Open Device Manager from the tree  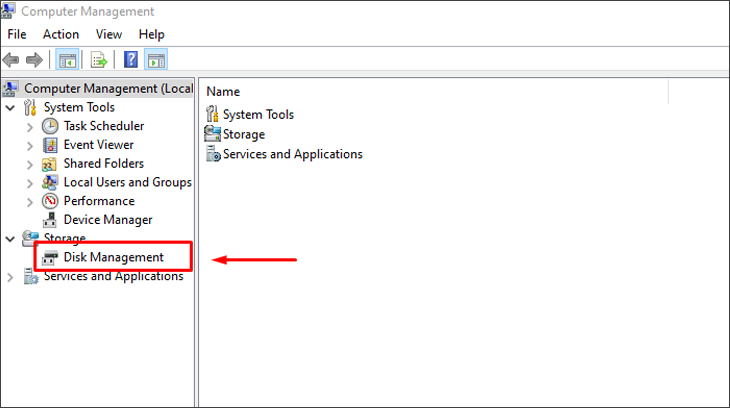click(x=108, y=220)
